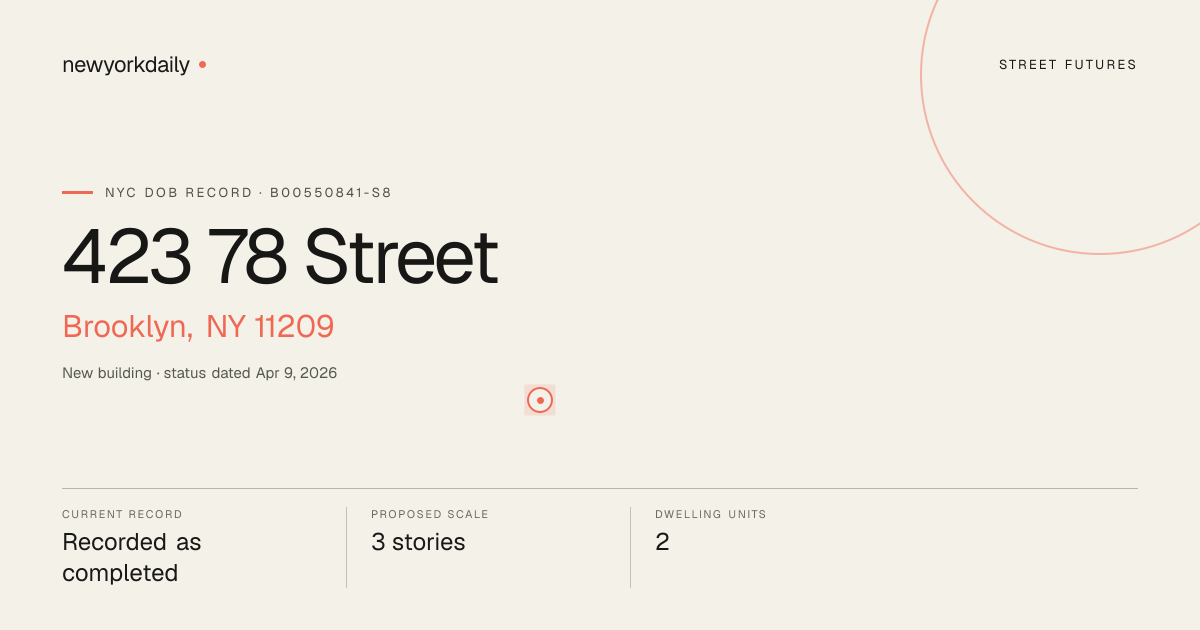Click the Recorded as completed value

(132, 557)
